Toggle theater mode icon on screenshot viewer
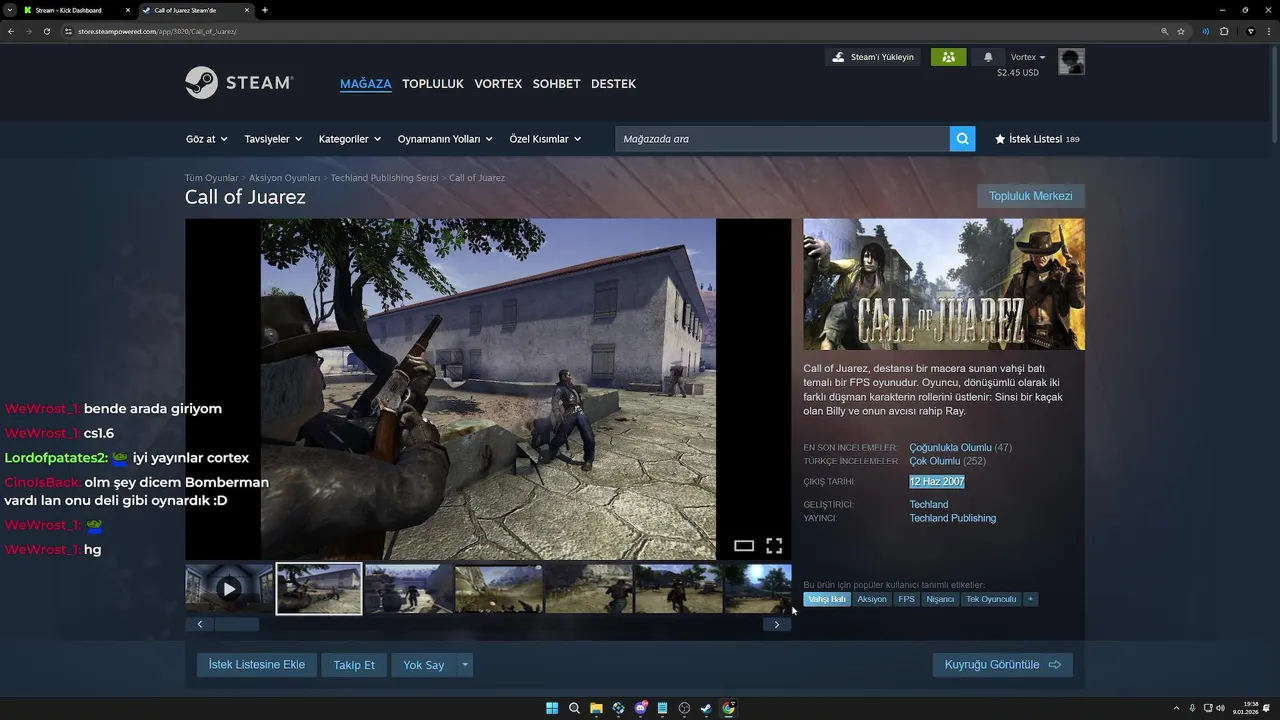 pos(744,546)
